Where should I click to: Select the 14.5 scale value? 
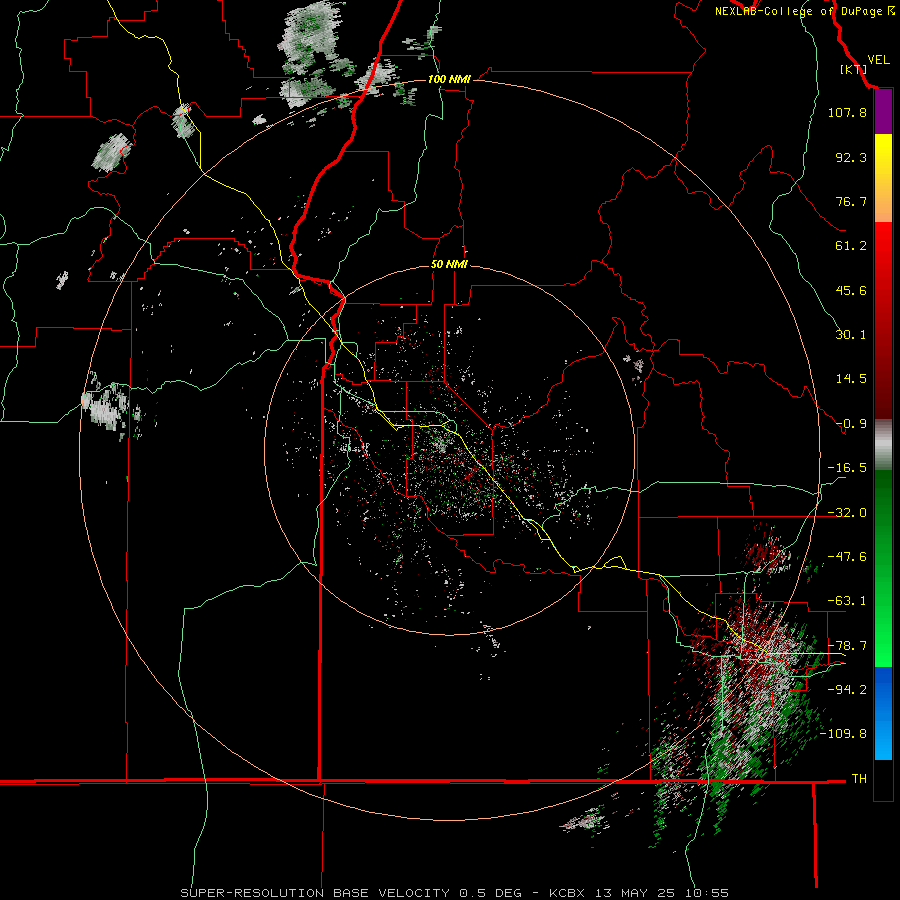(x=851, y=379)
